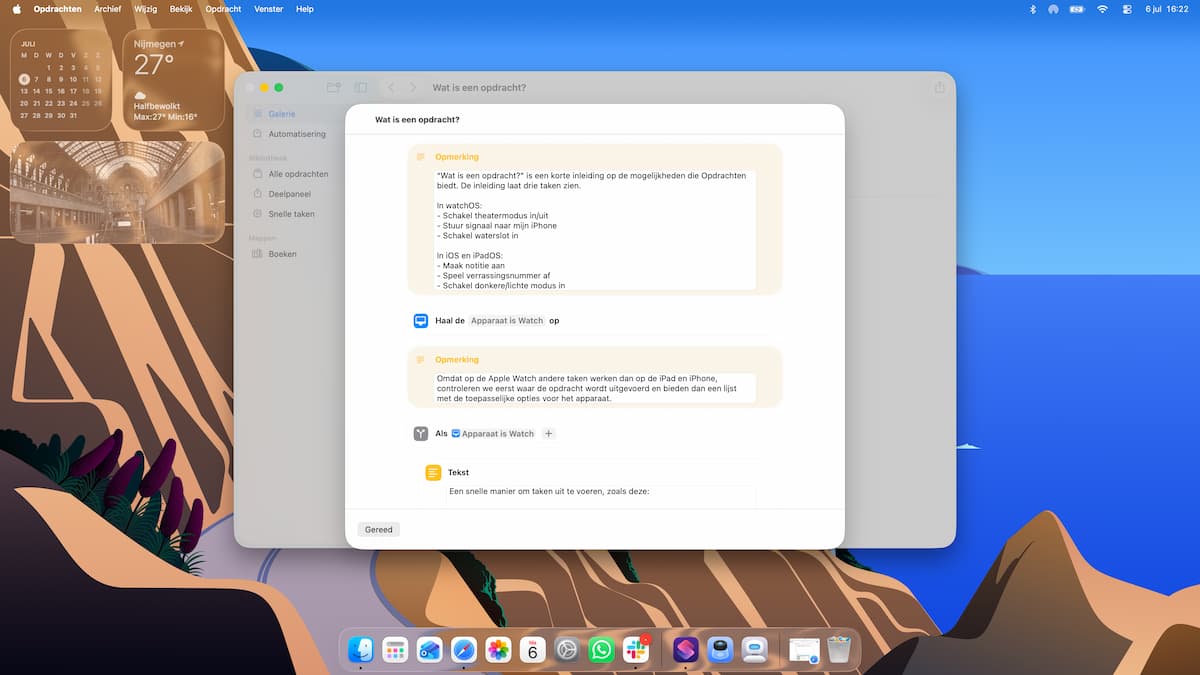Open the Wijzig menu
Image resolution: width=1200 pixels, height=675 pixels.
pos(144,9)
